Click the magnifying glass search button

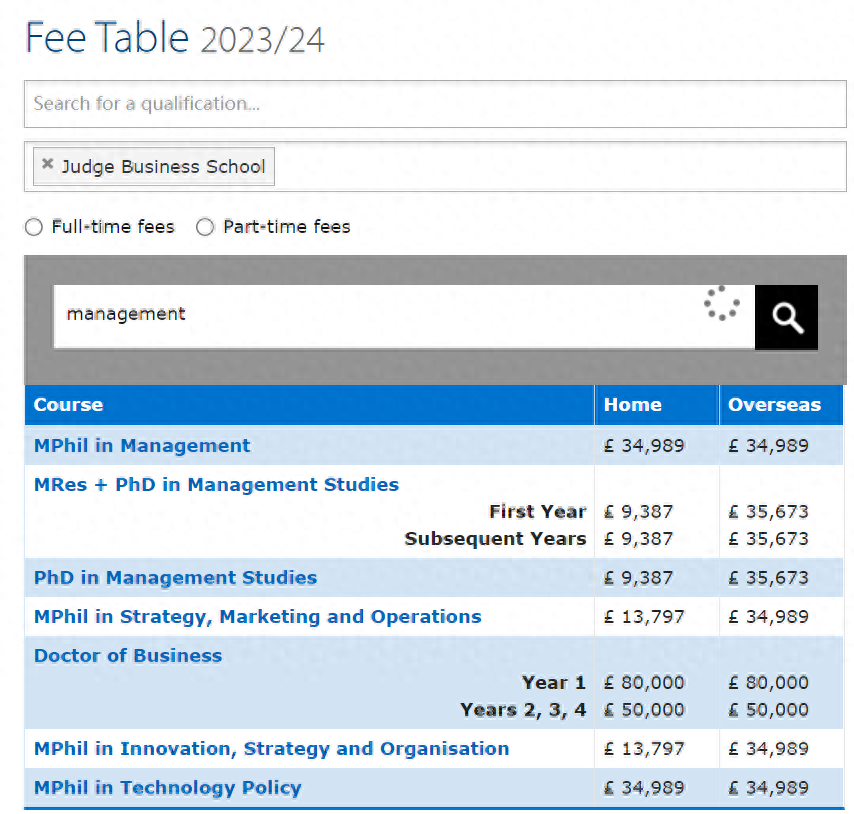click(786, 317)
